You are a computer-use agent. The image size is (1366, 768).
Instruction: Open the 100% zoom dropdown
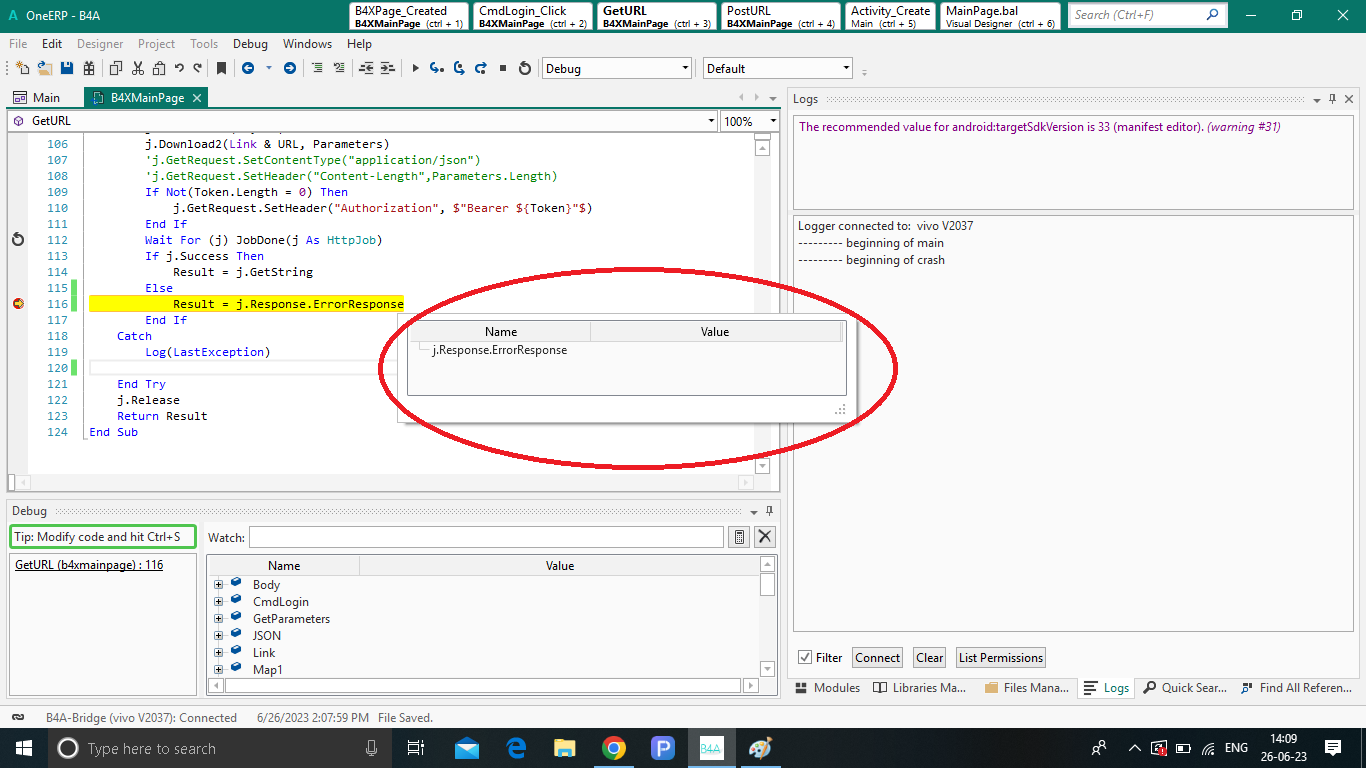(x=772, y=121)
